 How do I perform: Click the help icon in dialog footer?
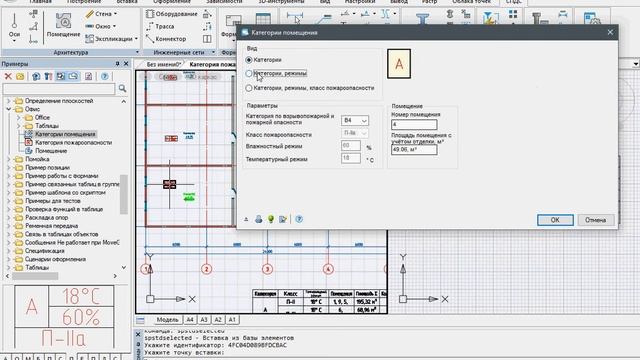click(299, 219)
